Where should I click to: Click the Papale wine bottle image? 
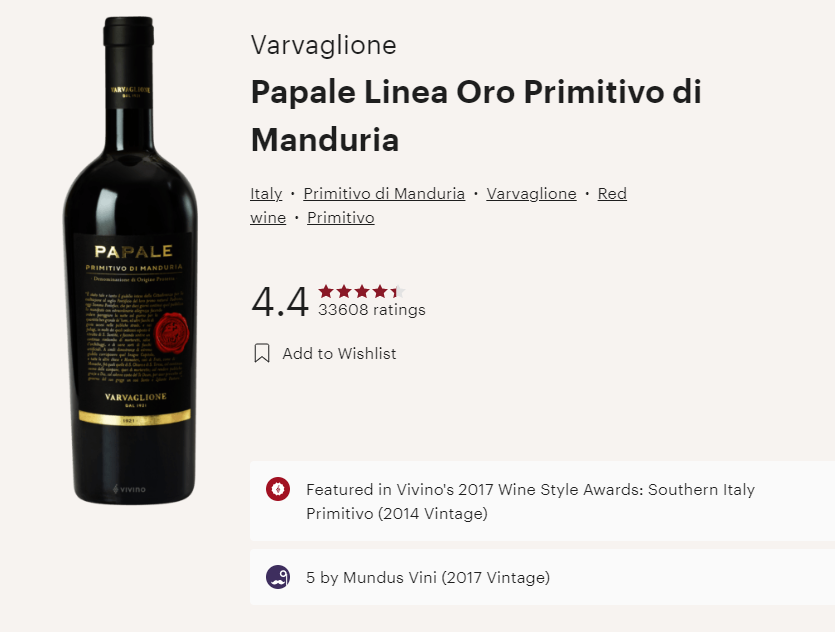click(x=130, y=260)
